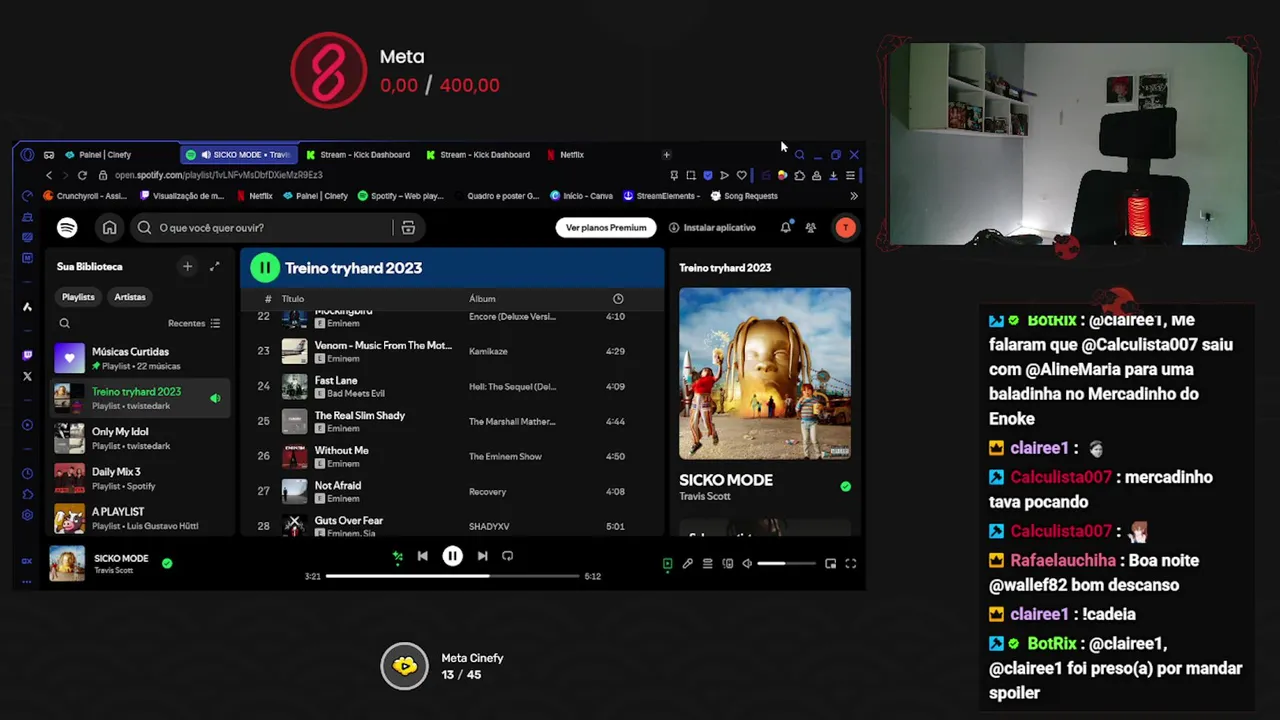The height and width of the screenshot is (720, 1280).
Task: Open the miniplayer
Action: tap(830, 564)
